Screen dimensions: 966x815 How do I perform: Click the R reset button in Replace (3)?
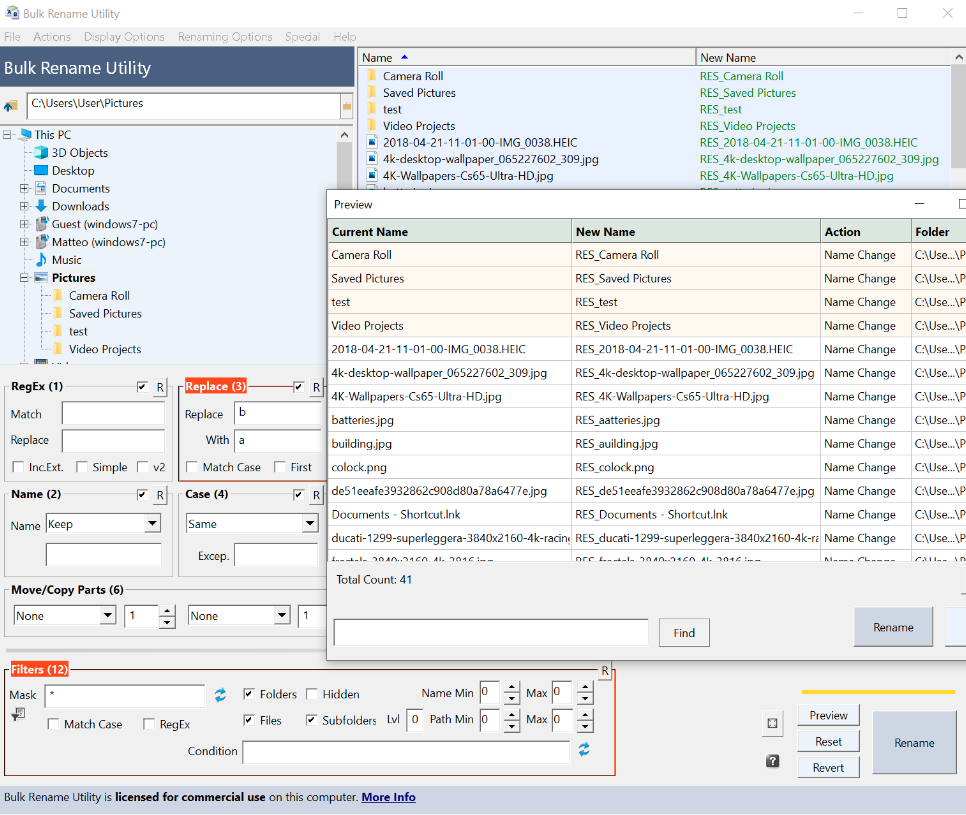coord(316,387)
